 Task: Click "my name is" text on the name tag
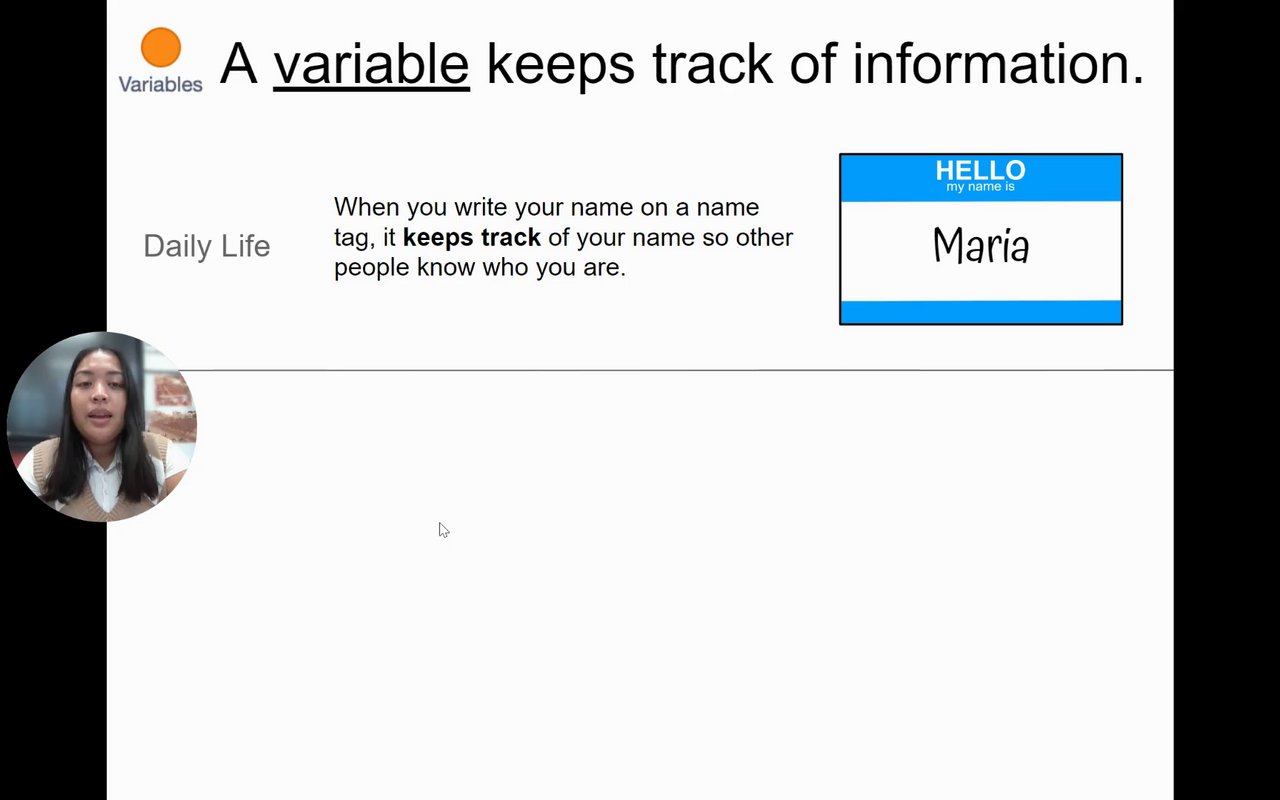[980, 187]
